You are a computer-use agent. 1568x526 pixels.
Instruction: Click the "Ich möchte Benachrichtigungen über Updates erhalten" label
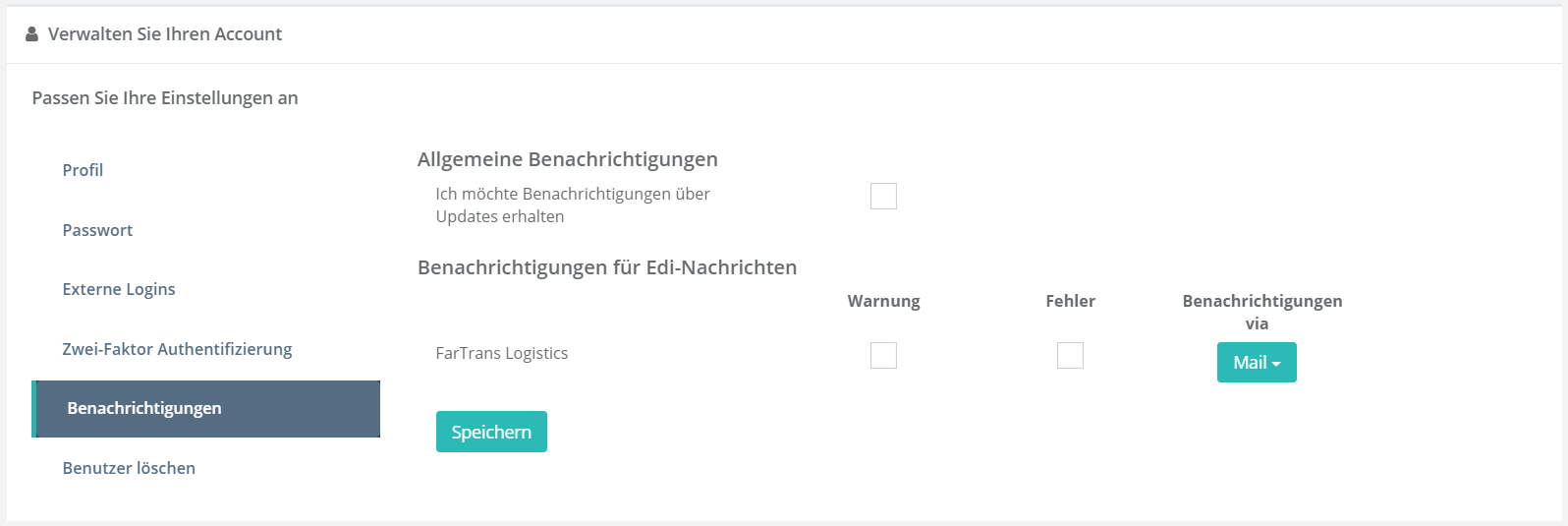573,205
